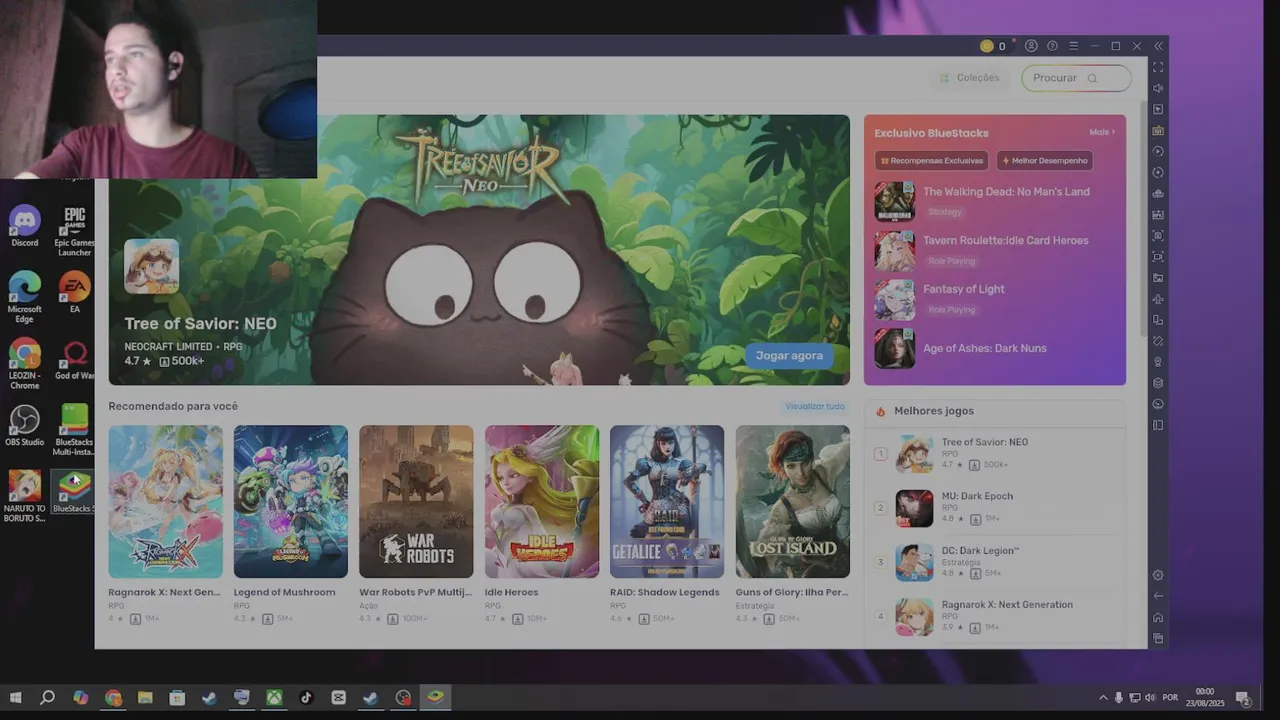Select OBS Studio desktop shortcut
The height and width of the screenshot is (720, 1280).
25,425
